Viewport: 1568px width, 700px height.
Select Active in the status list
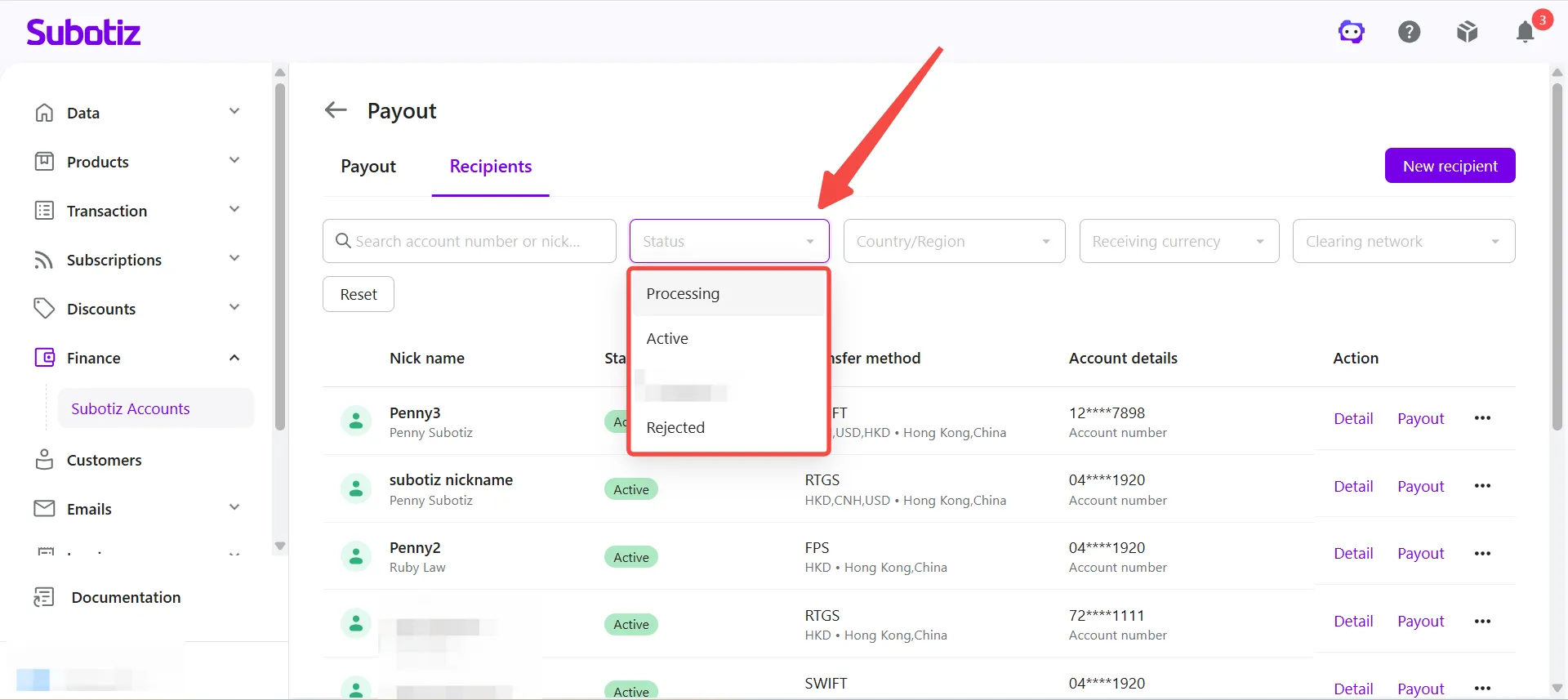729,338
